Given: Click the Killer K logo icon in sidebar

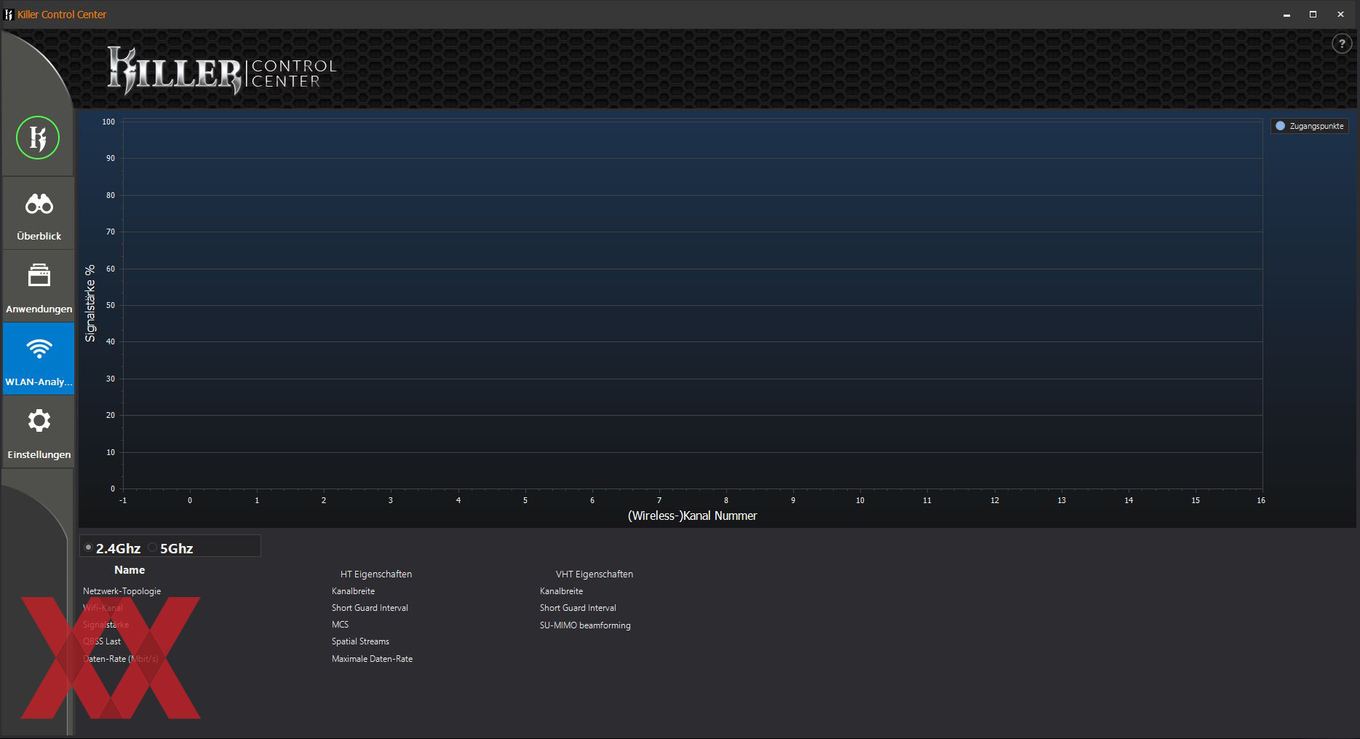Looking at the screenshot, I should (x=38, y=138).
